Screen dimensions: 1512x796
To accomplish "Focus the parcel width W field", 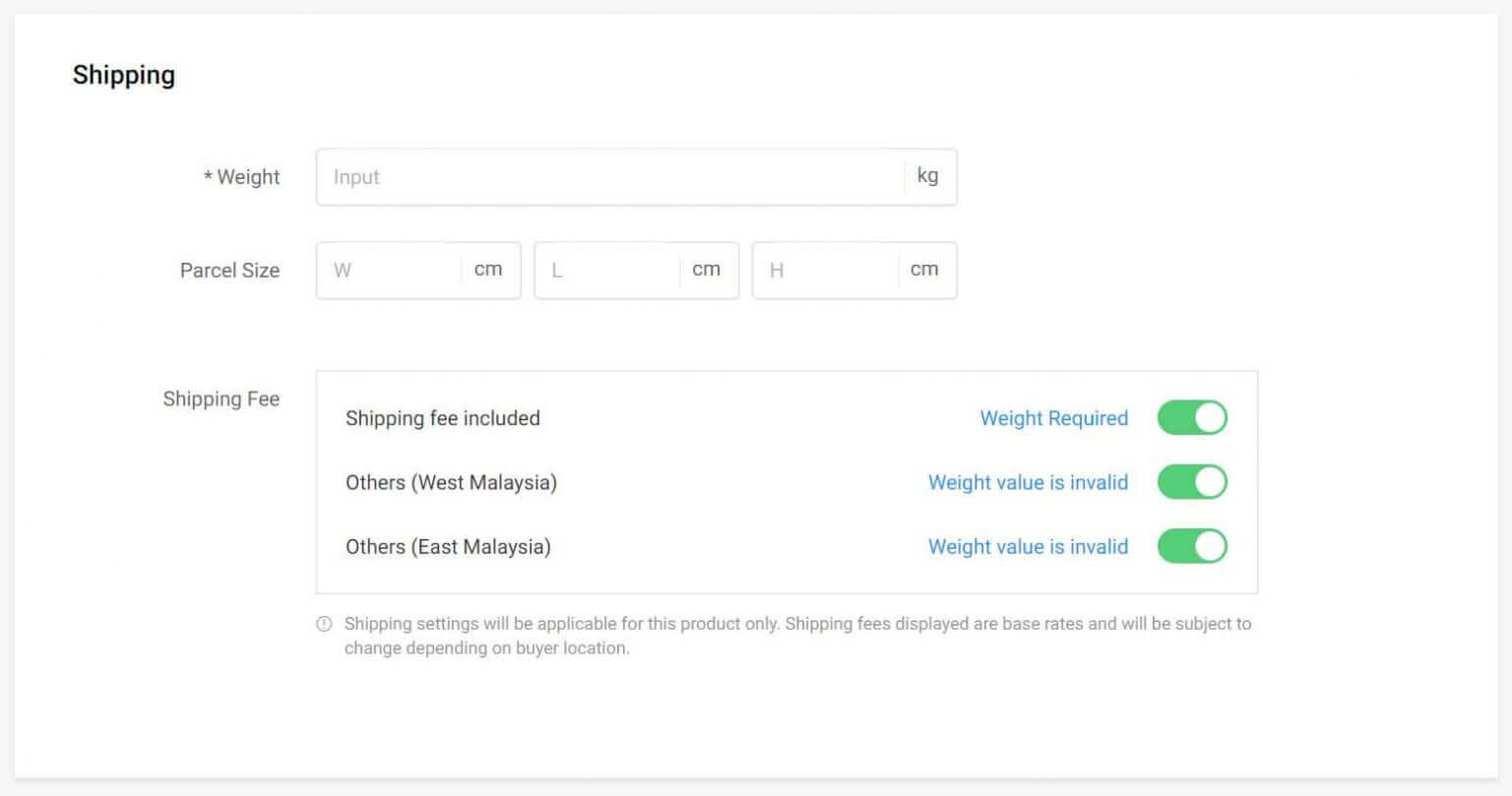I will pos(389,271).
